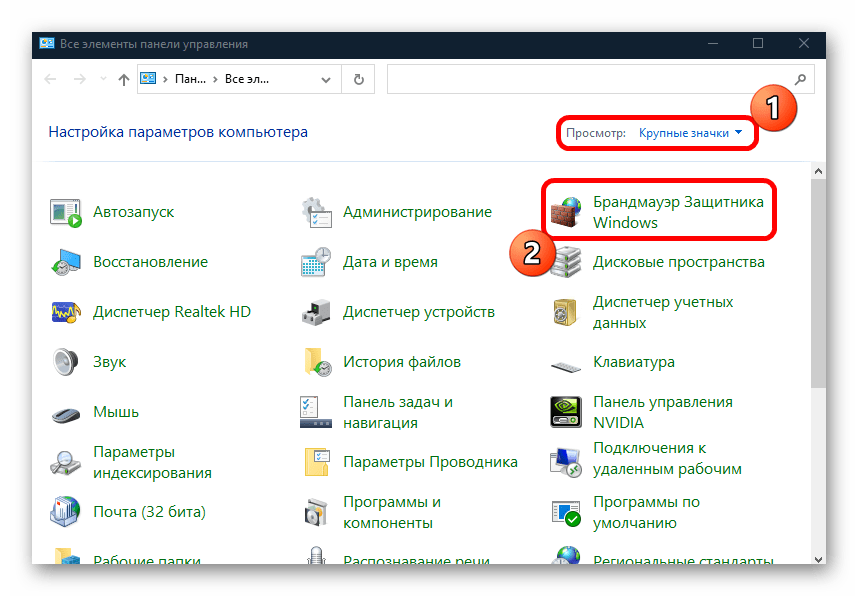The height and width of the screenshot is (596, 858).
Task: Open the Автозапуск icon
Action: pyautogui.click(x=66, y=212)
